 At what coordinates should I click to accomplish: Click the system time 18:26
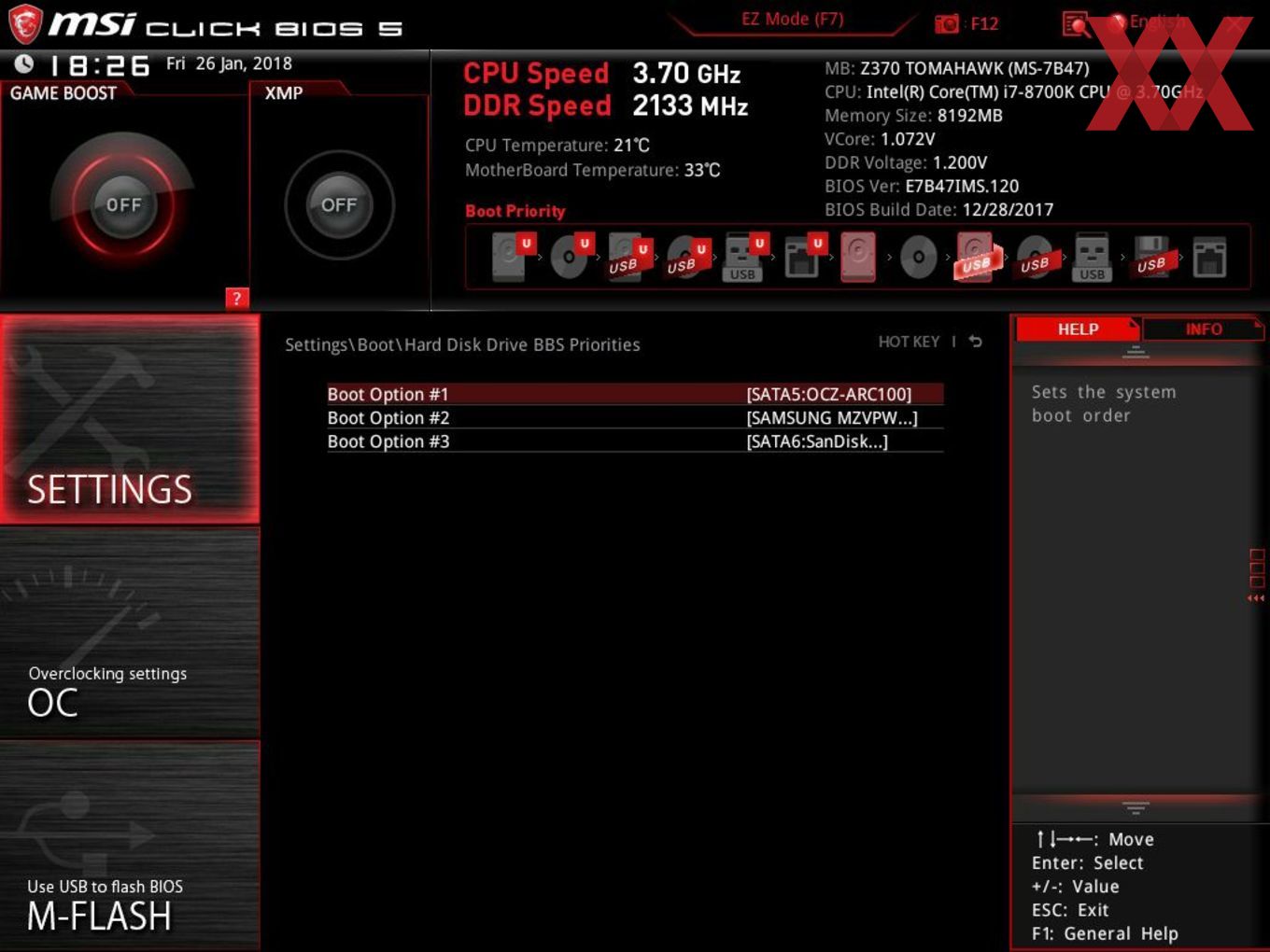pyautogui.click(x=99, y=65)
